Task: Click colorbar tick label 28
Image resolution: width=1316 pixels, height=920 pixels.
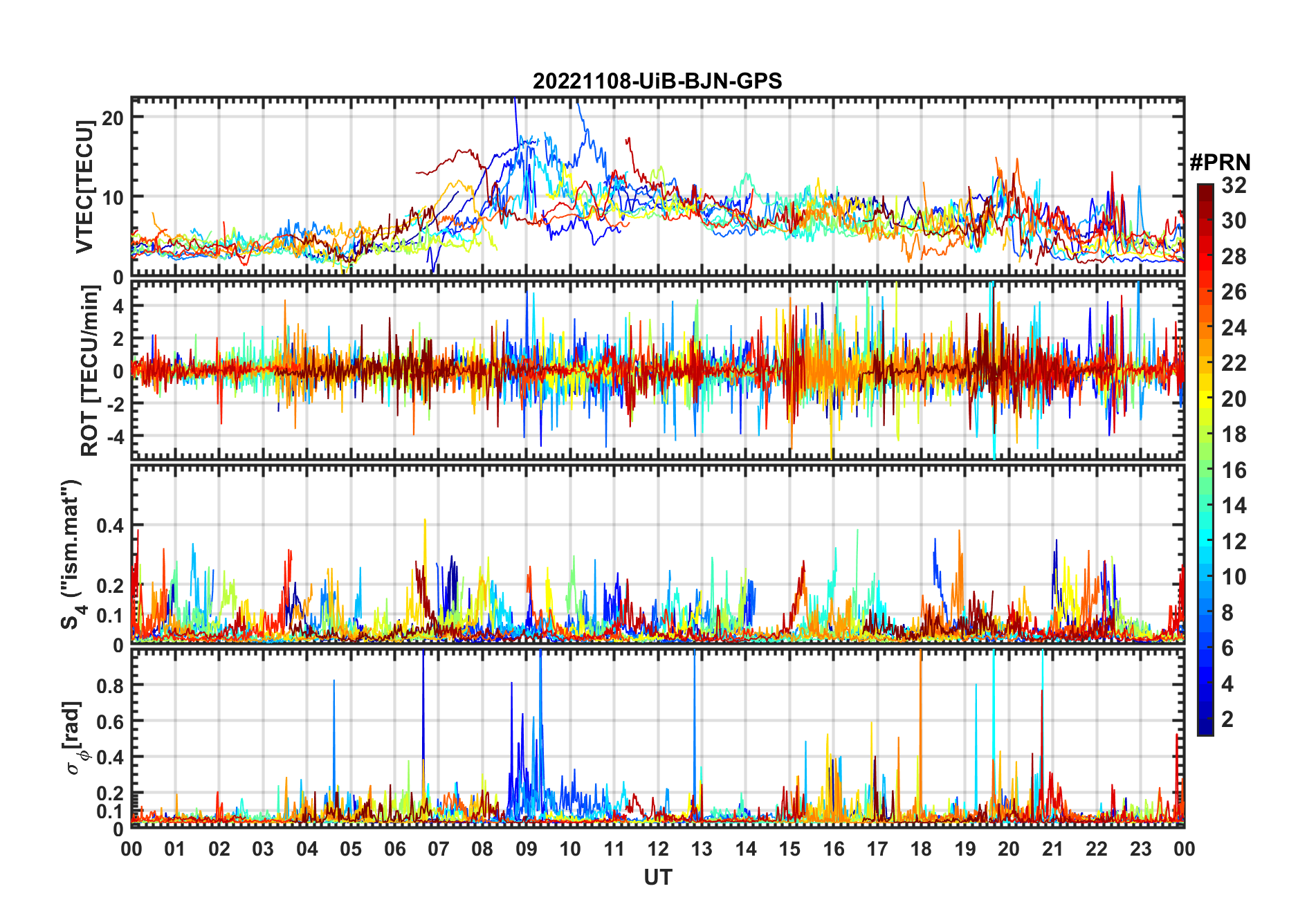Action: (1234, 257)
